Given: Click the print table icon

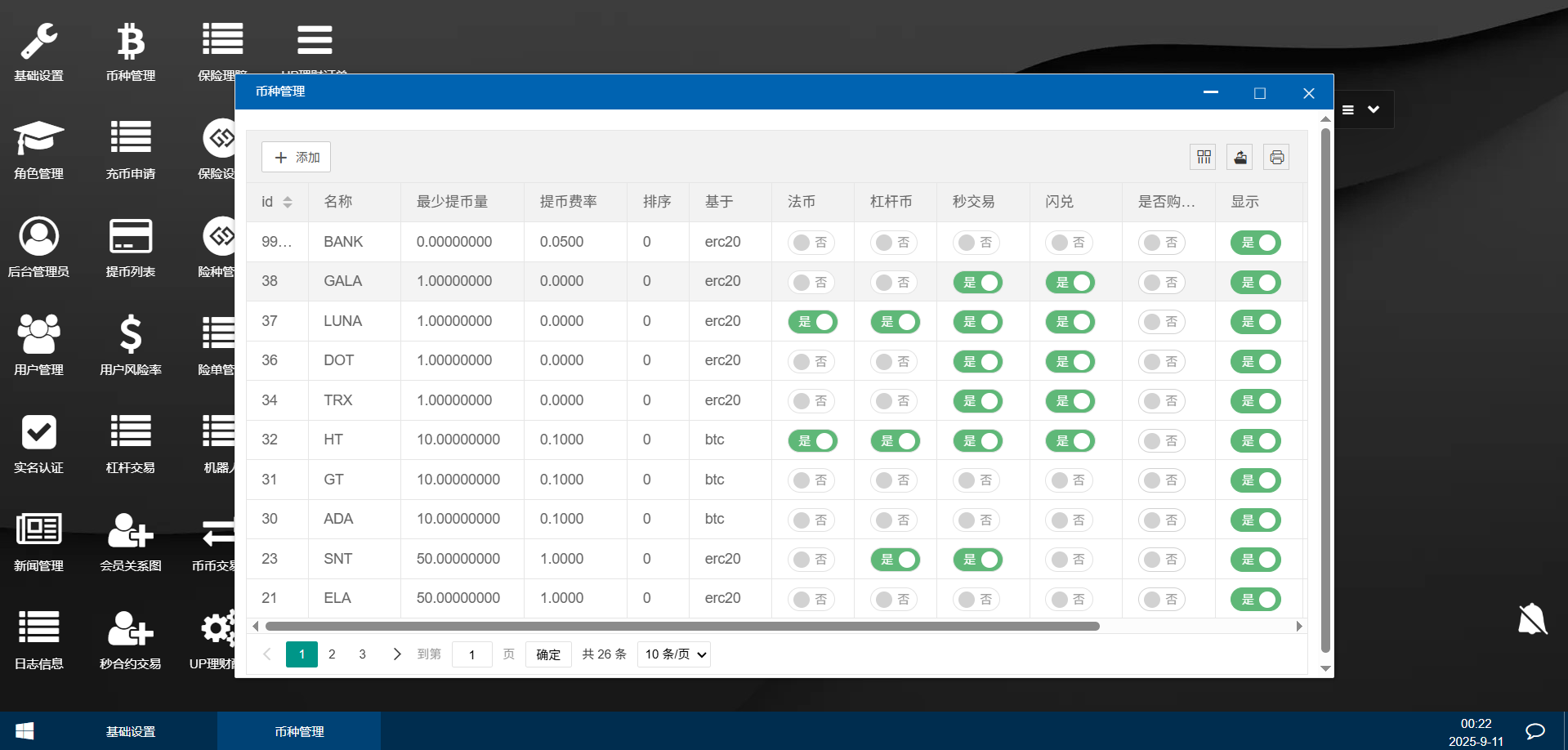Looking at the screenshot, I should tap(1276, 157).
